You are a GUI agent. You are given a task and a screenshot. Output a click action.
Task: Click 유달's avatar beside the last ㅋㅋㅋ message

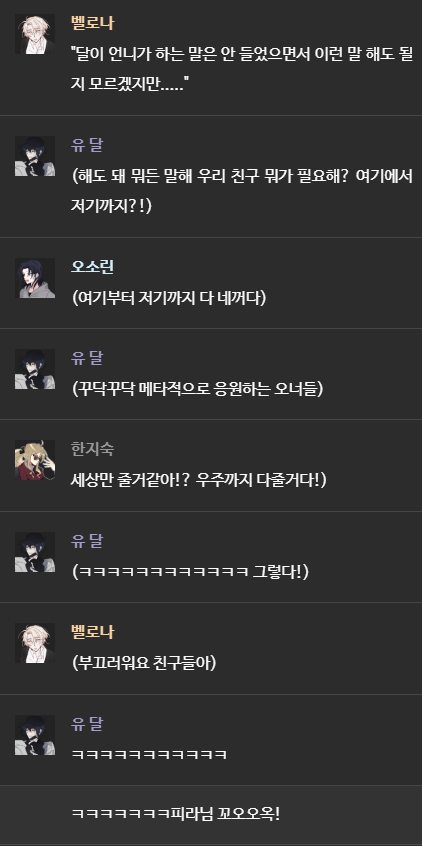[35, 735]
